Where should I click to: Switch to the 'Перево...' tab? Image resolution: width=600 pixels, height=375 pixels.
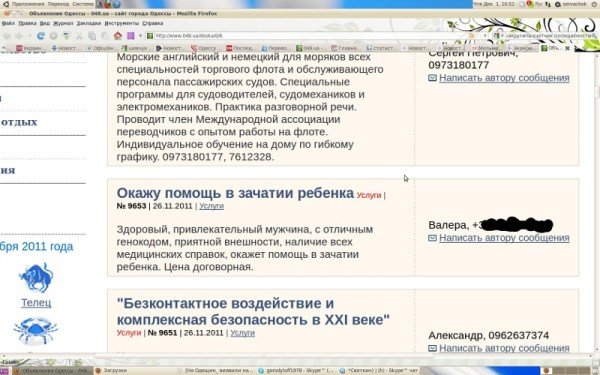(x=275, y=48)
